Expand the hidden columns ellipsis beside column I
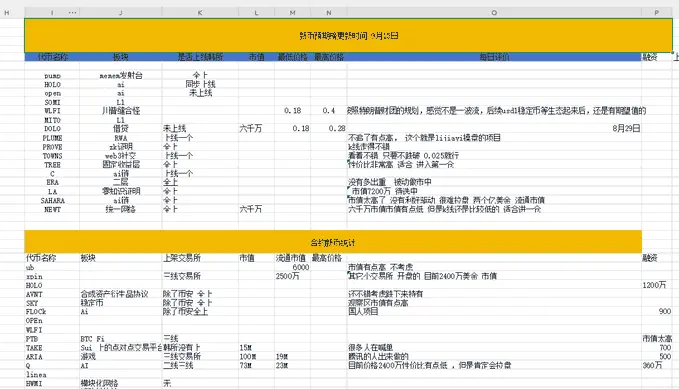 [72, 13]
